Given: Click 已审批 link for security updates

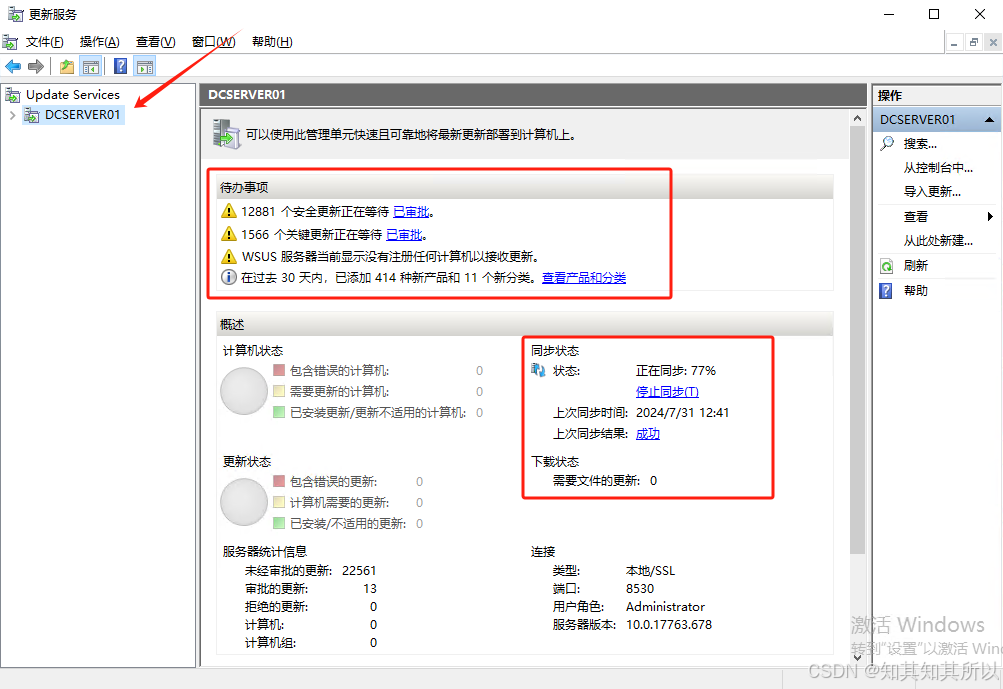Looking at the screenshot, I should pyautogui.click(x=411, y=212).
